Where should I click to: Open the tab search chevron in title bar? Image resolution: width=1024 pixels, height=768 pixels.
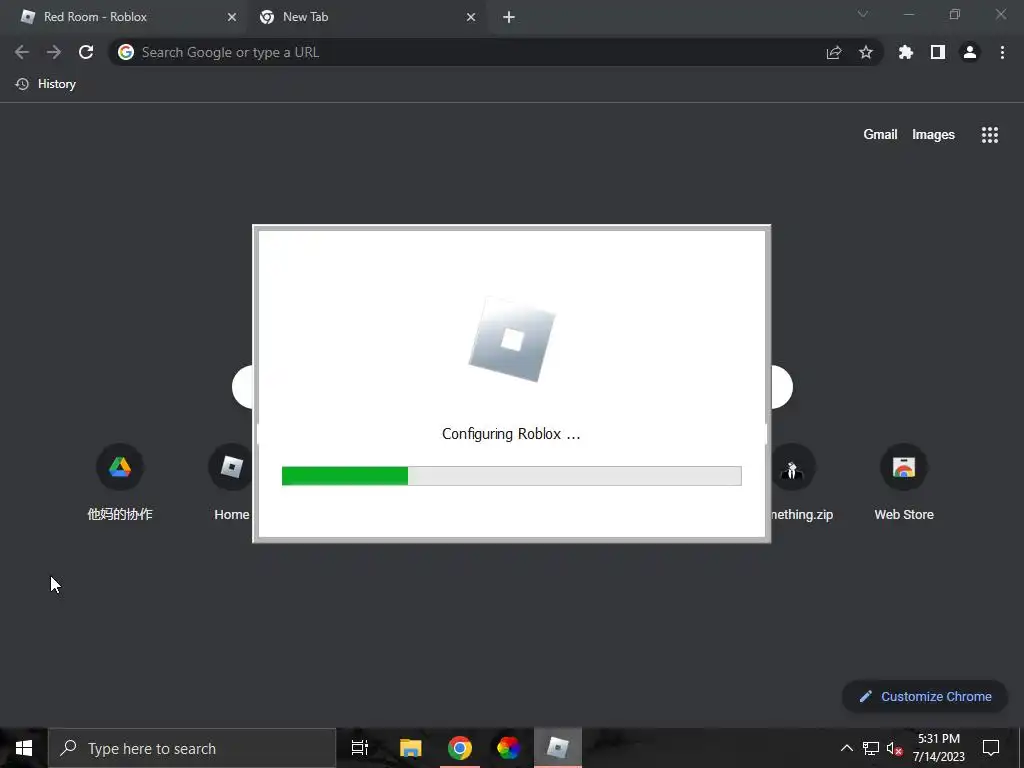pyautogui.click(x=863, y=14)
